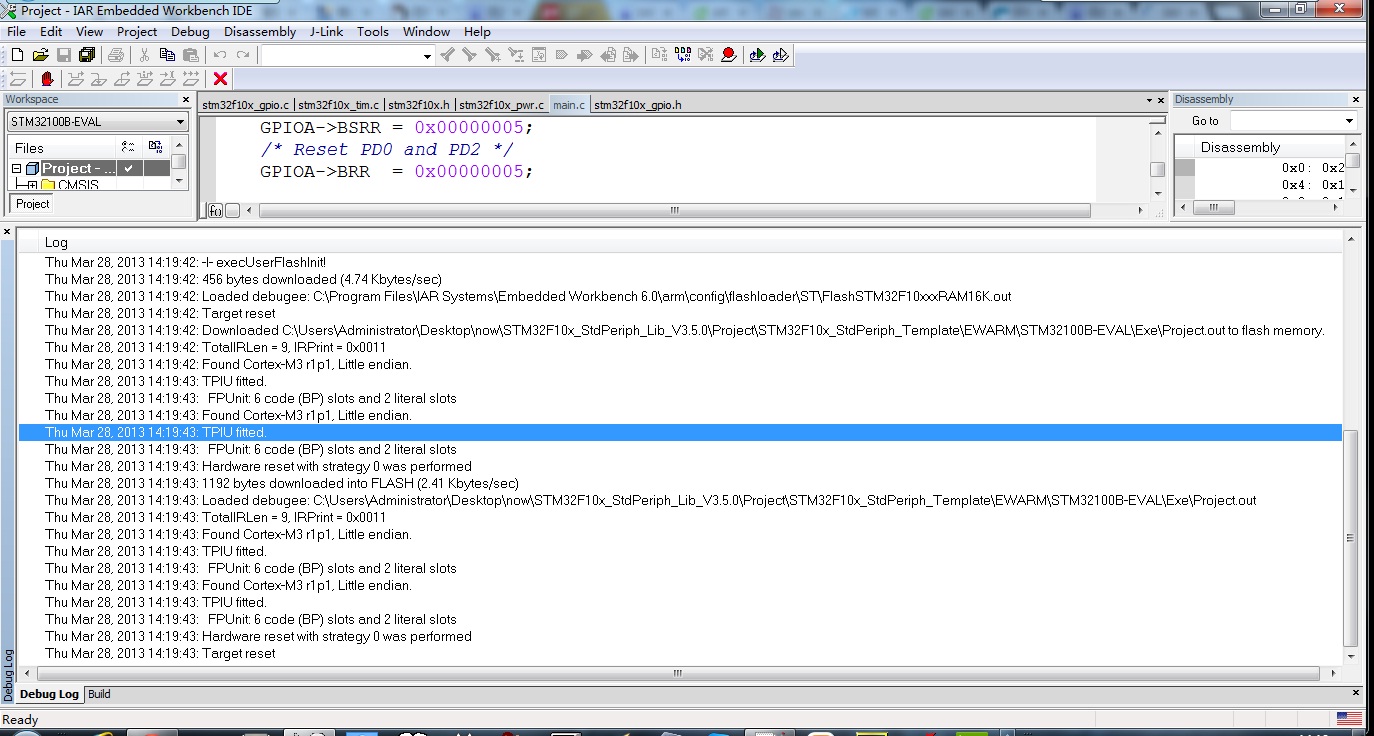Click the Undo arrow icon
The height and width of the screenshot is (736, 1374).
219,55
